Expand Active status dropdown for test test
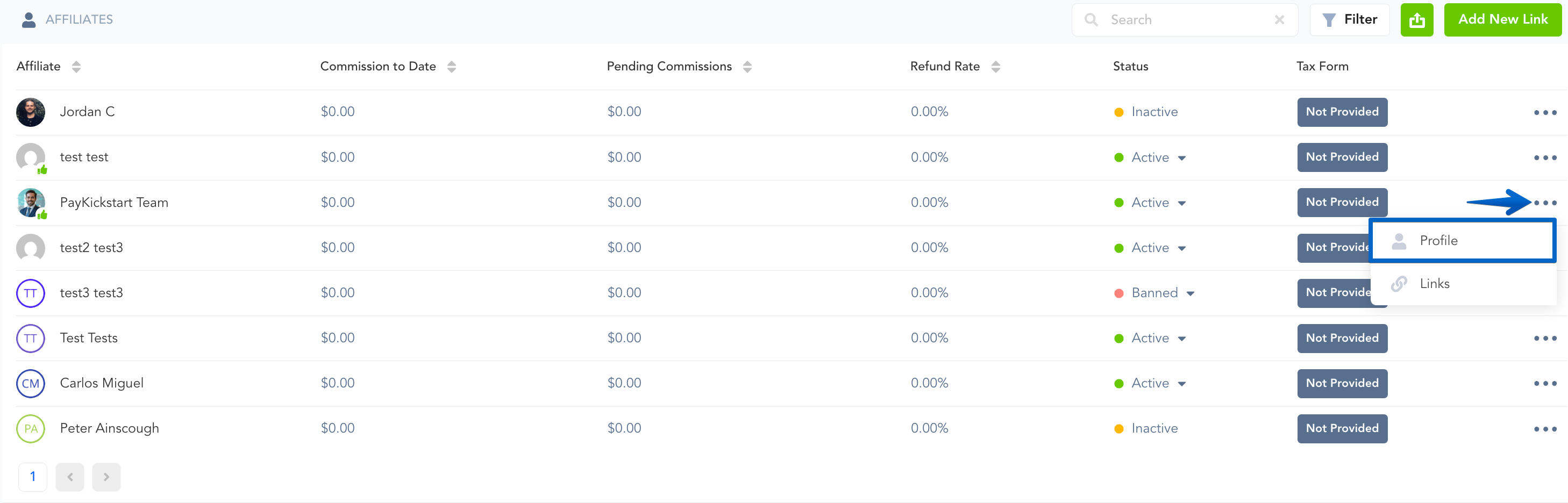Viewport: 1568px width, 503px height. [1181, 158]
